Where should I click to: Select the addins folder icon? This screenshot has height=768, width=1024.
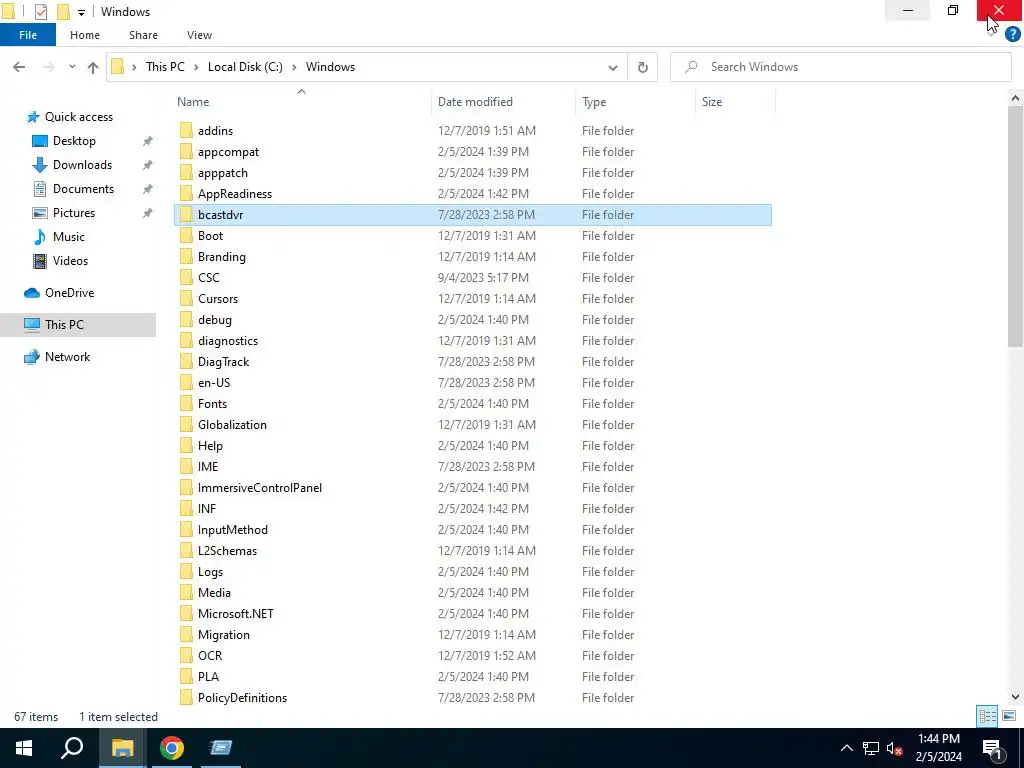tap(186, 131)
